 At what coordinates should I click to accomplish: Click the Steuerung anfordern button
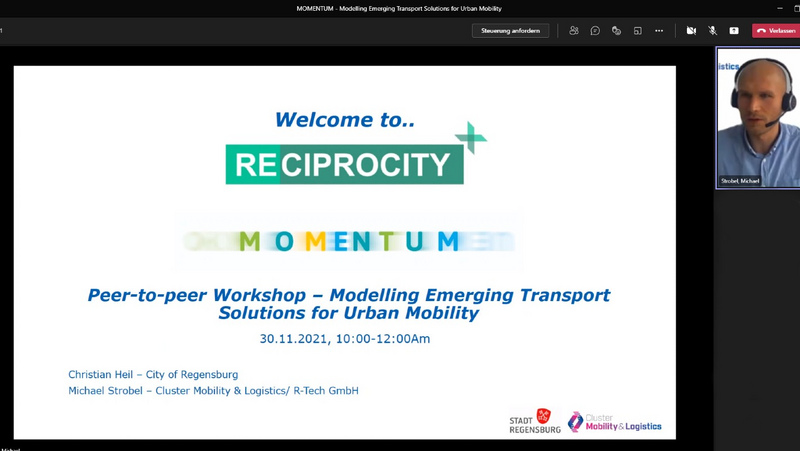point(510,31)
